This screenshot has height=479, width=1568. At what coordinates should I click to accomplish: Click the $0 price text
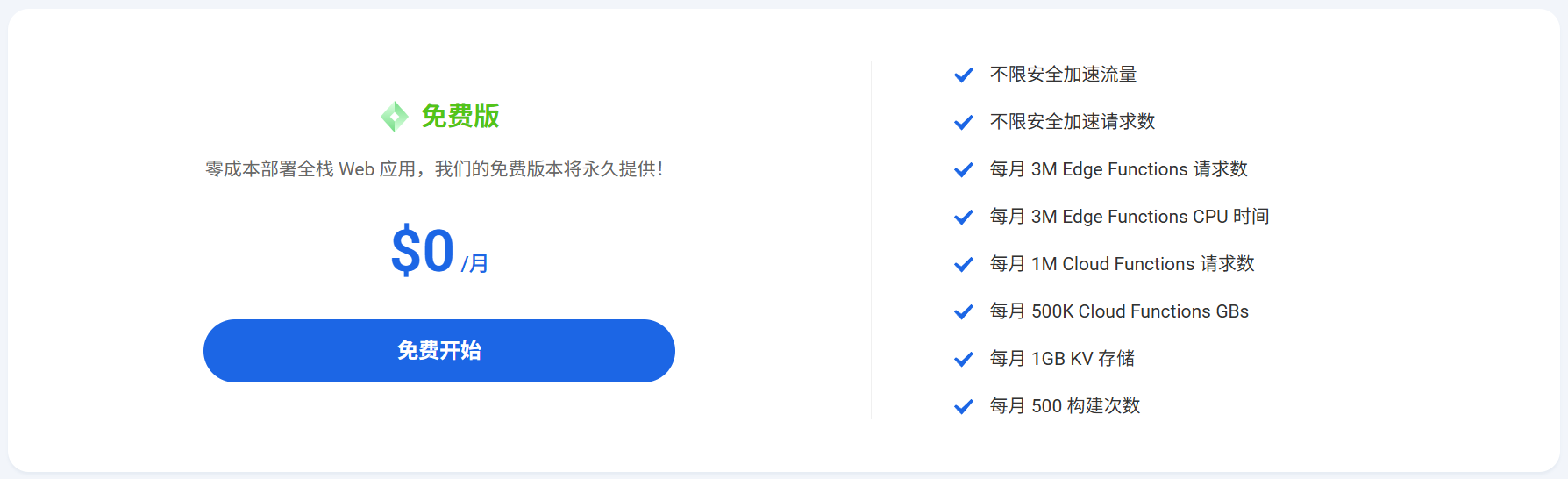pos(423,251)
